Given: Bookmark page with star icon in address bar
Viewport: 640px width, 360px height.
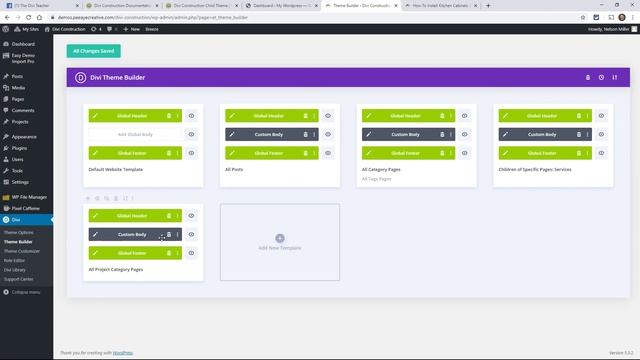Looking at the screenshot, I should coord(583,18).
